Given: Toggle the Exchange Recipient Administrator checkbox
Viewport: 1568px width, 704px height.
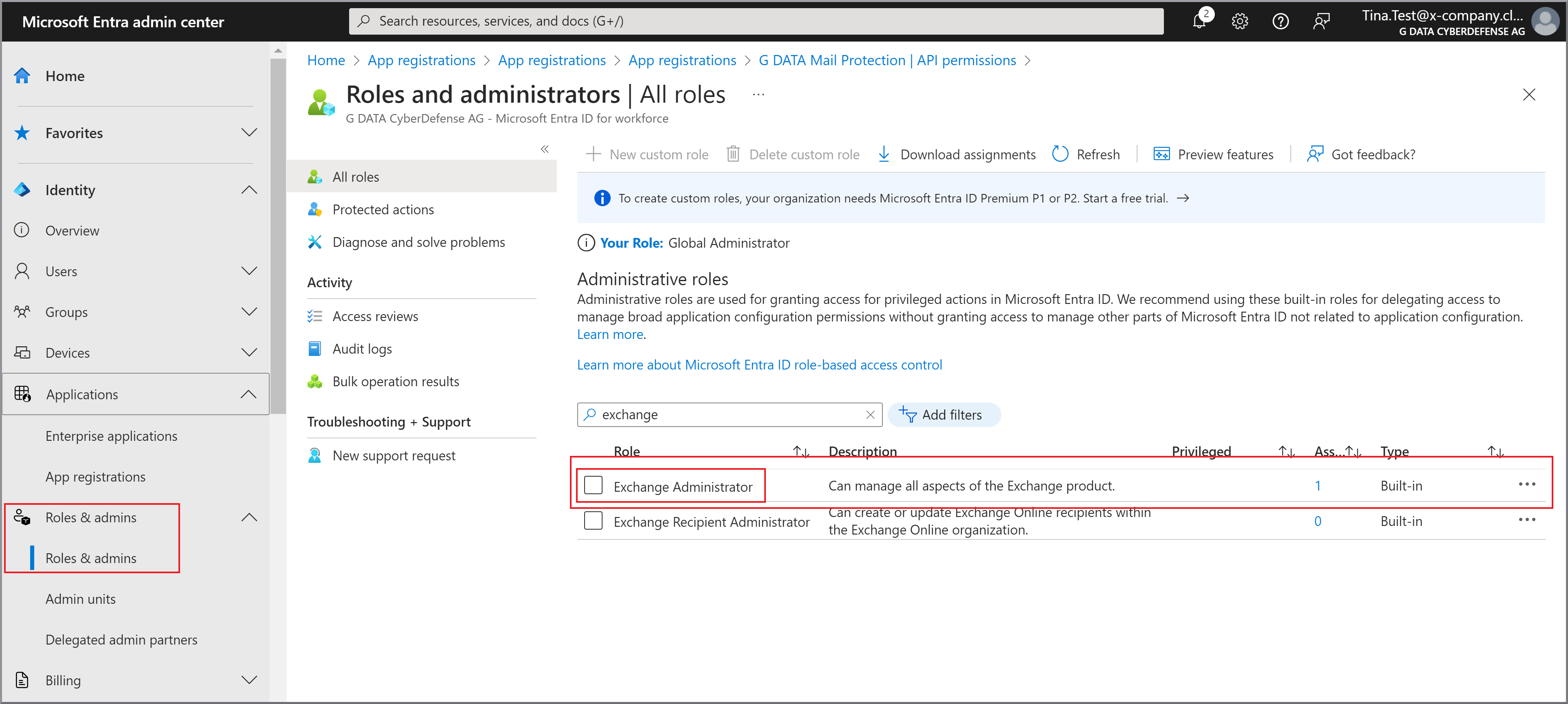Looking at the screenshot, I should pyautogui.click(x=591, y=521).
